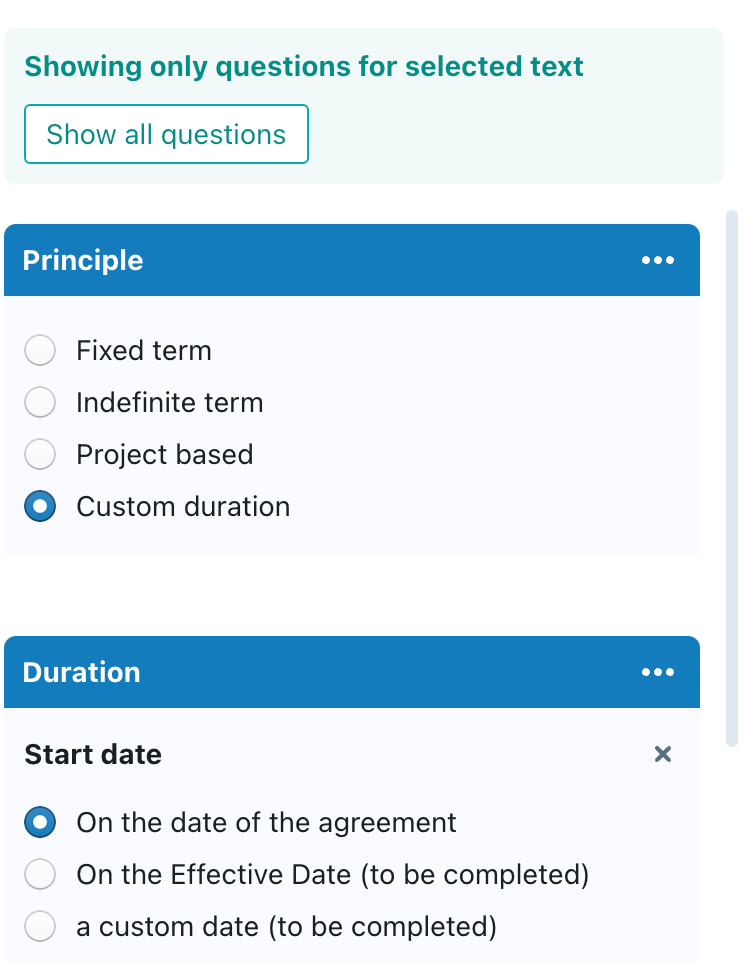748x962 pixels.
Task: Select the 'On the date of the agreement' radio button
Action: click(x=40, y=823)
